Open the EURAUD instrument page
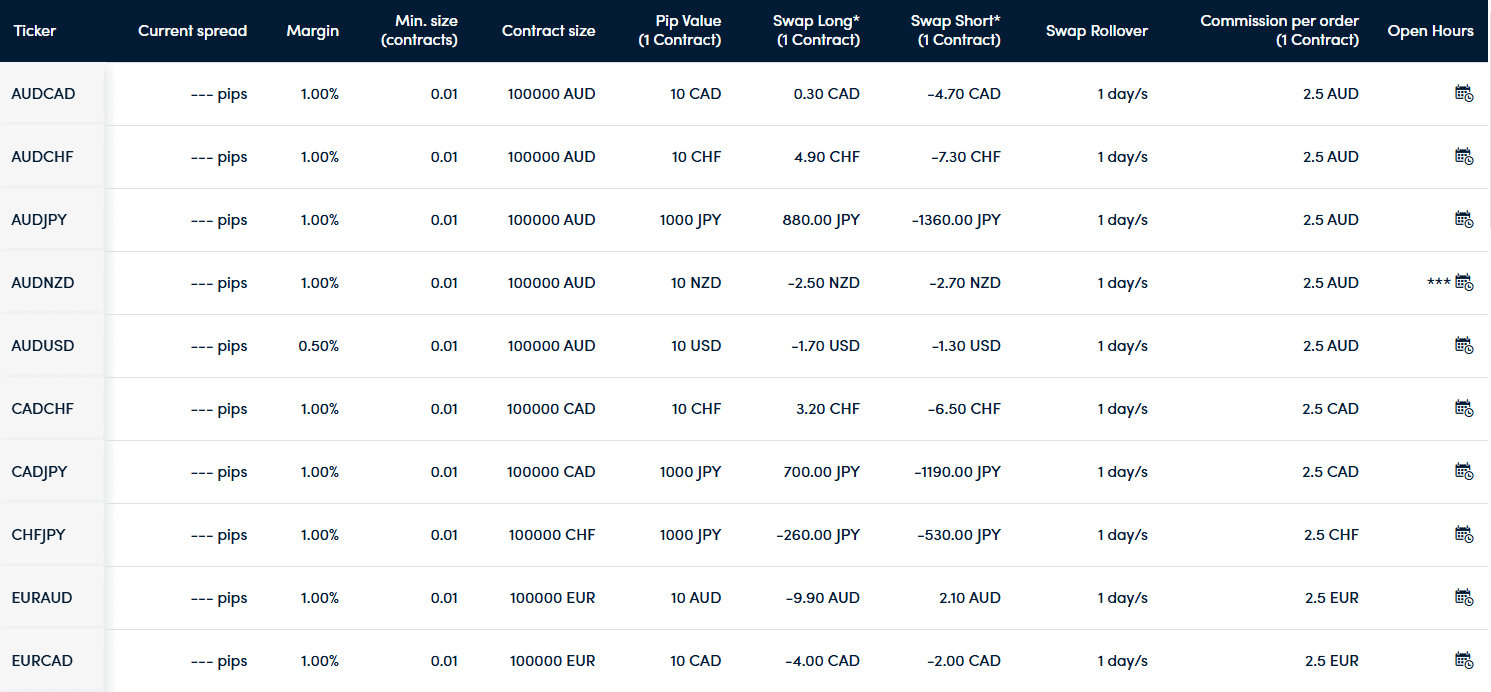Screen dimensions: 1491x692 pos(41,597)
